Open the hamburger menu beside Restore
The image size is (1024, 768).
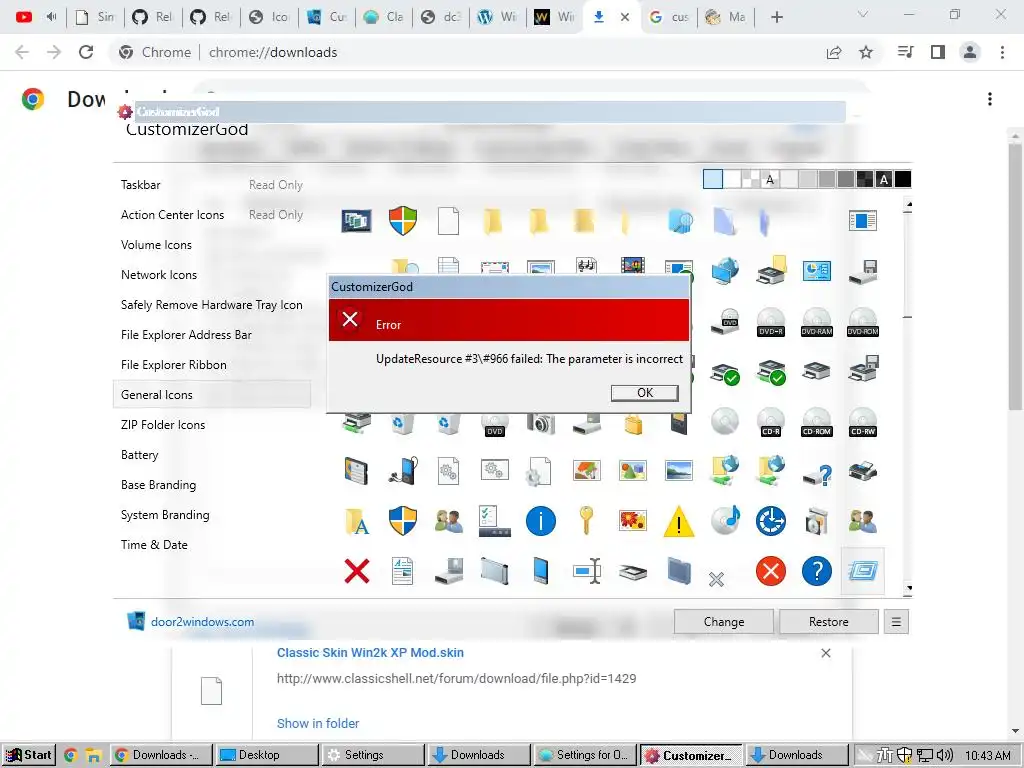(x=896, y=622)
